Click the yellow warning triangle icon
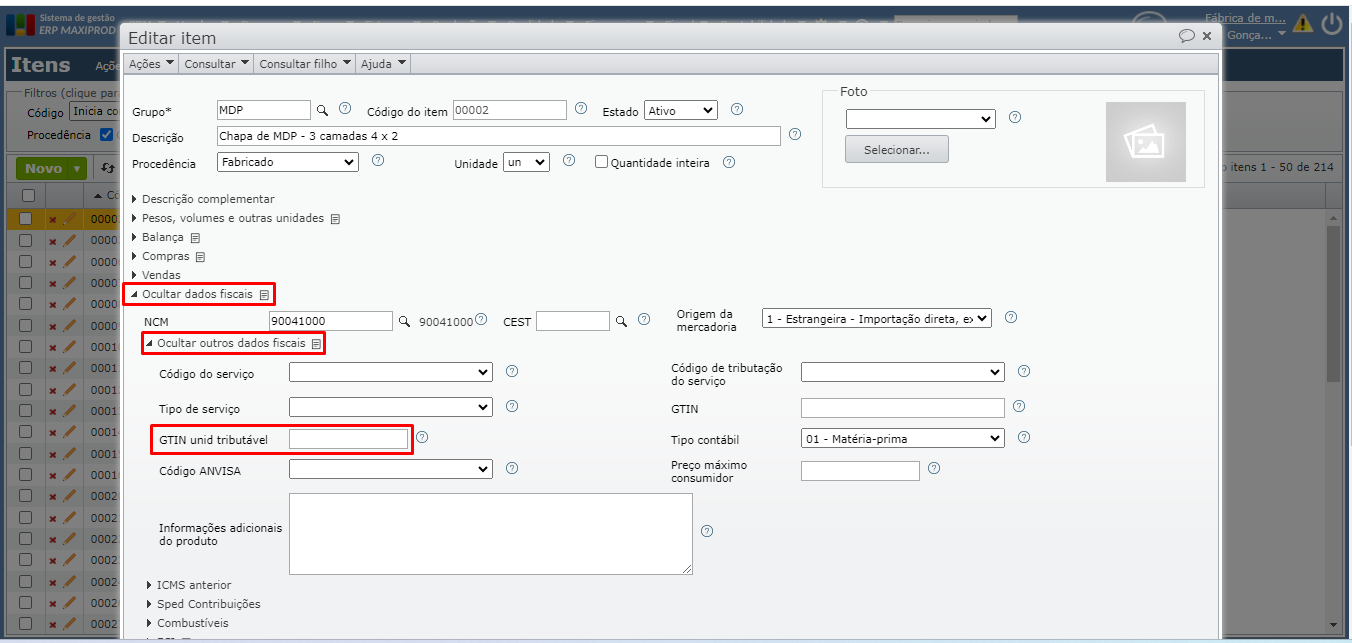 tap(1303, 23)
